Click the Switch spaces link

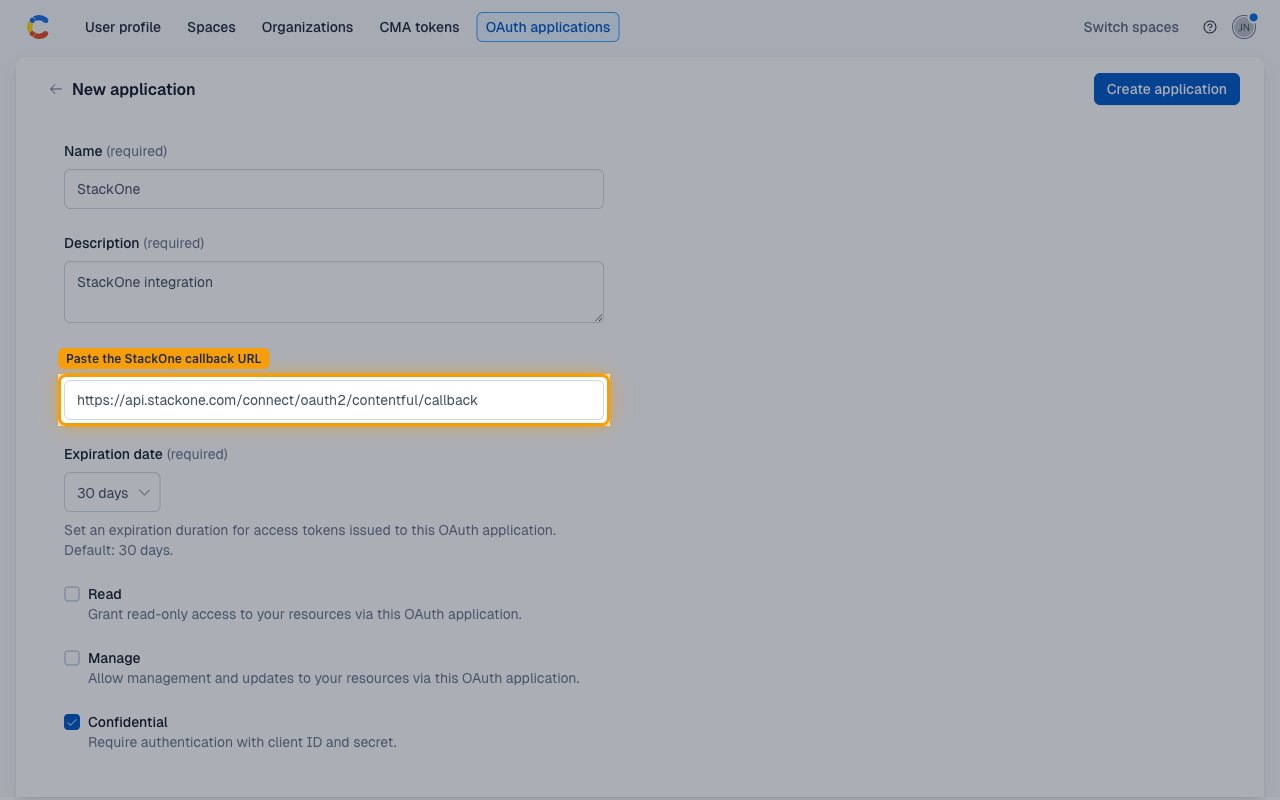click(x=1131, y=27)
